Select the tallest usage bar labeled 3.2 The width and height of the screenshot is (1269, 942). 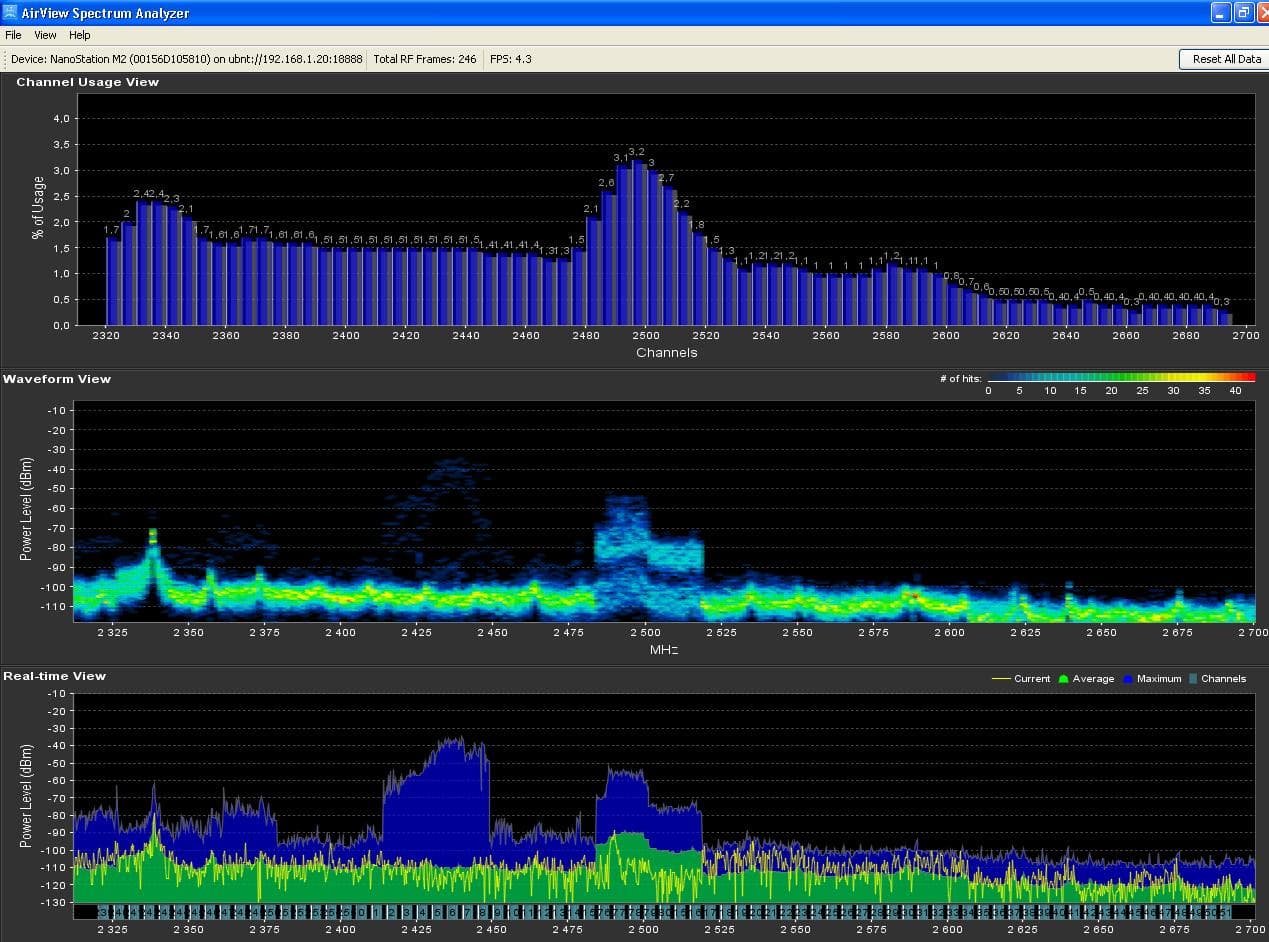tap(637, 242)
